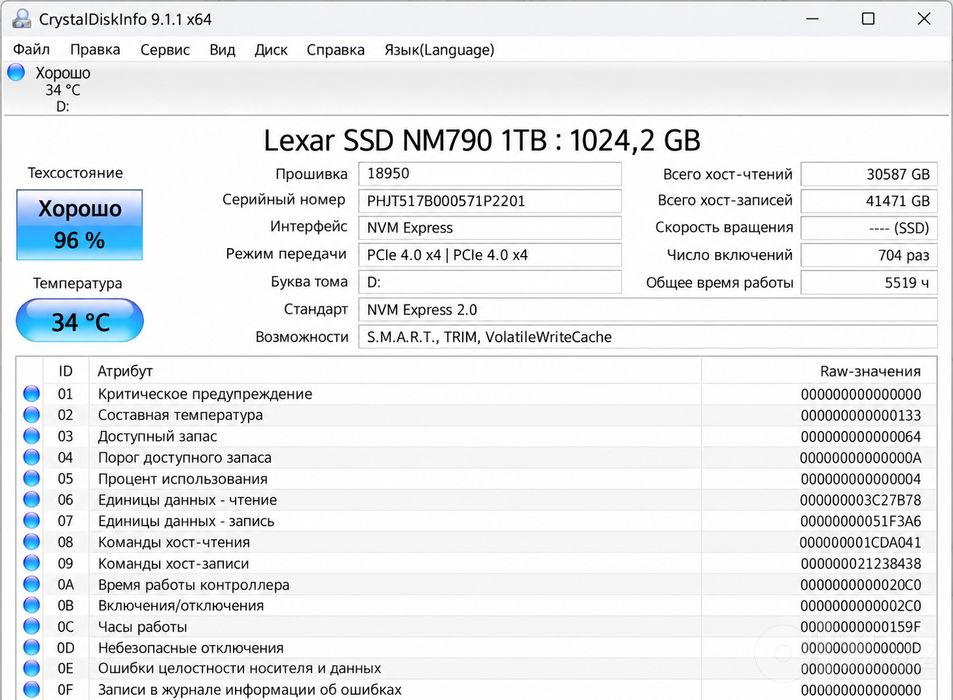Image resolution: width=953 pixels, height=700 pixels.
Task: Click status orb for Единицы данных - чтение
Action: [32, 499]
